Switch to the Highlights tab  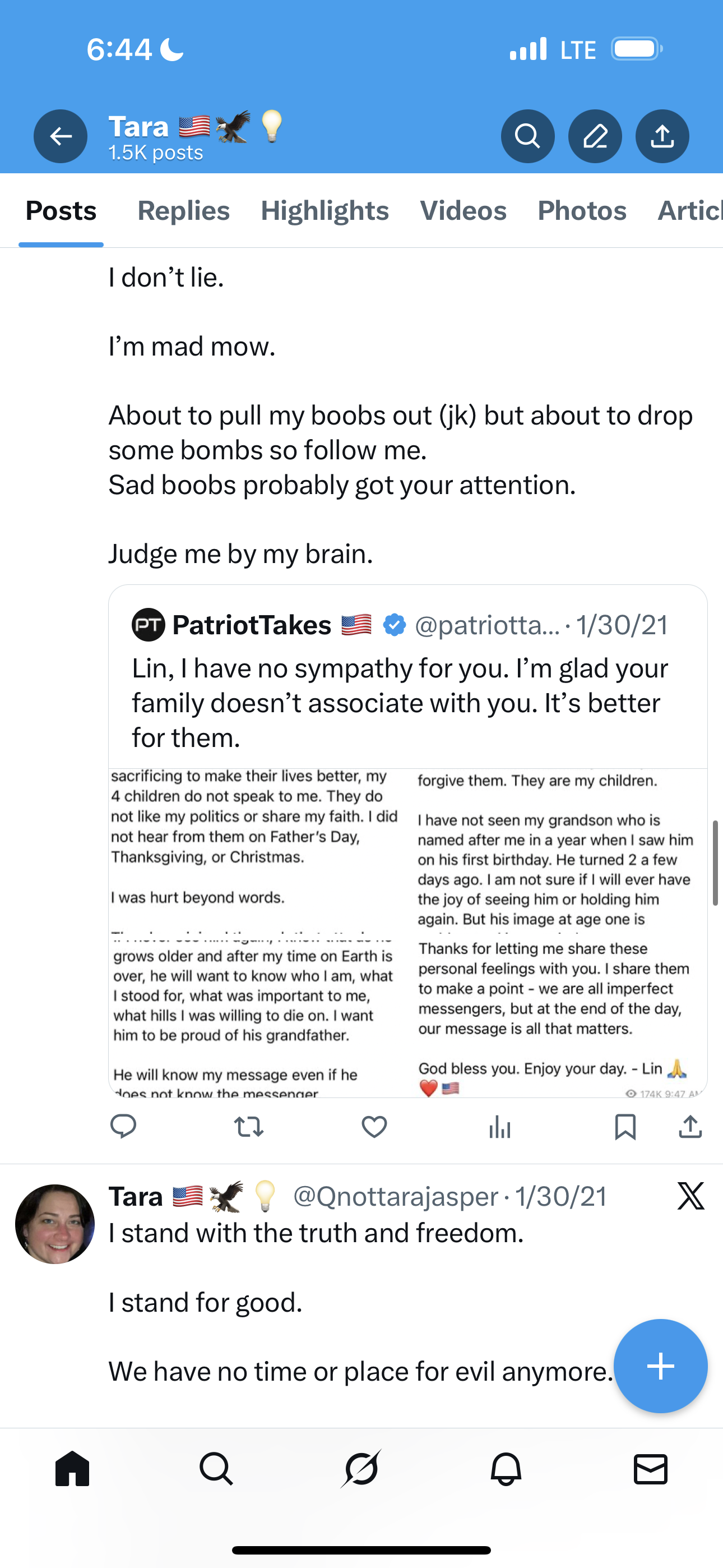[x=325, y=211]
